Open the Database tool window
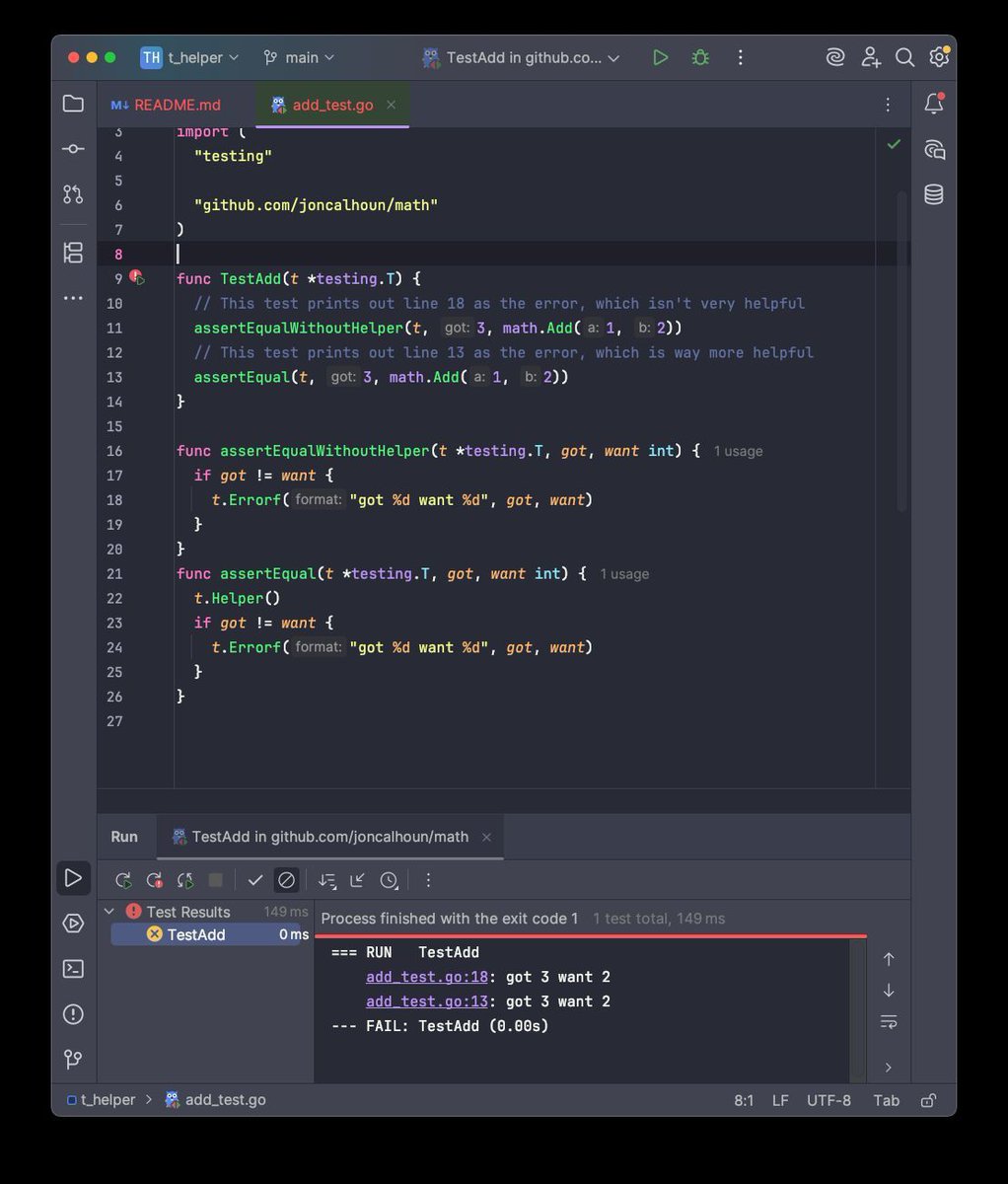 pos(933,194)
